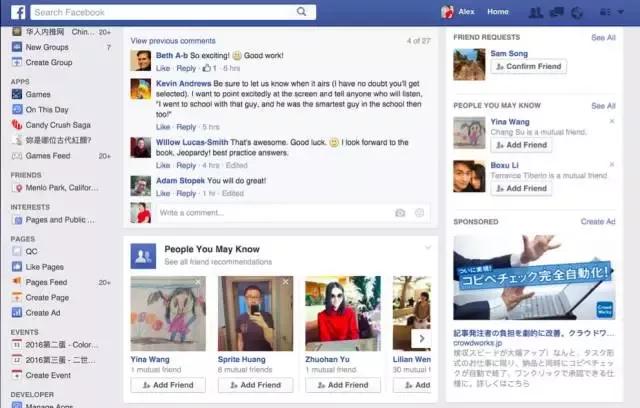
Task: Remove Sprite Huang card with X
Action: (x=285, y=282)
